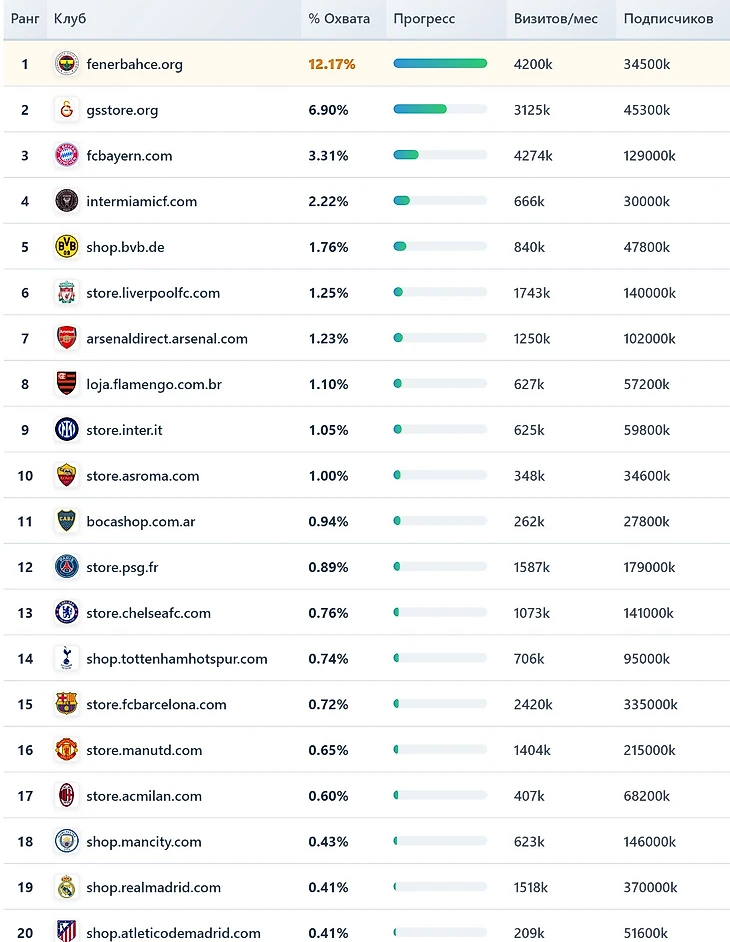The height and width of the screenshot is (942, 730).
Task: Click the Borussia Dortmund BVB logo
Action: (66, 247)
